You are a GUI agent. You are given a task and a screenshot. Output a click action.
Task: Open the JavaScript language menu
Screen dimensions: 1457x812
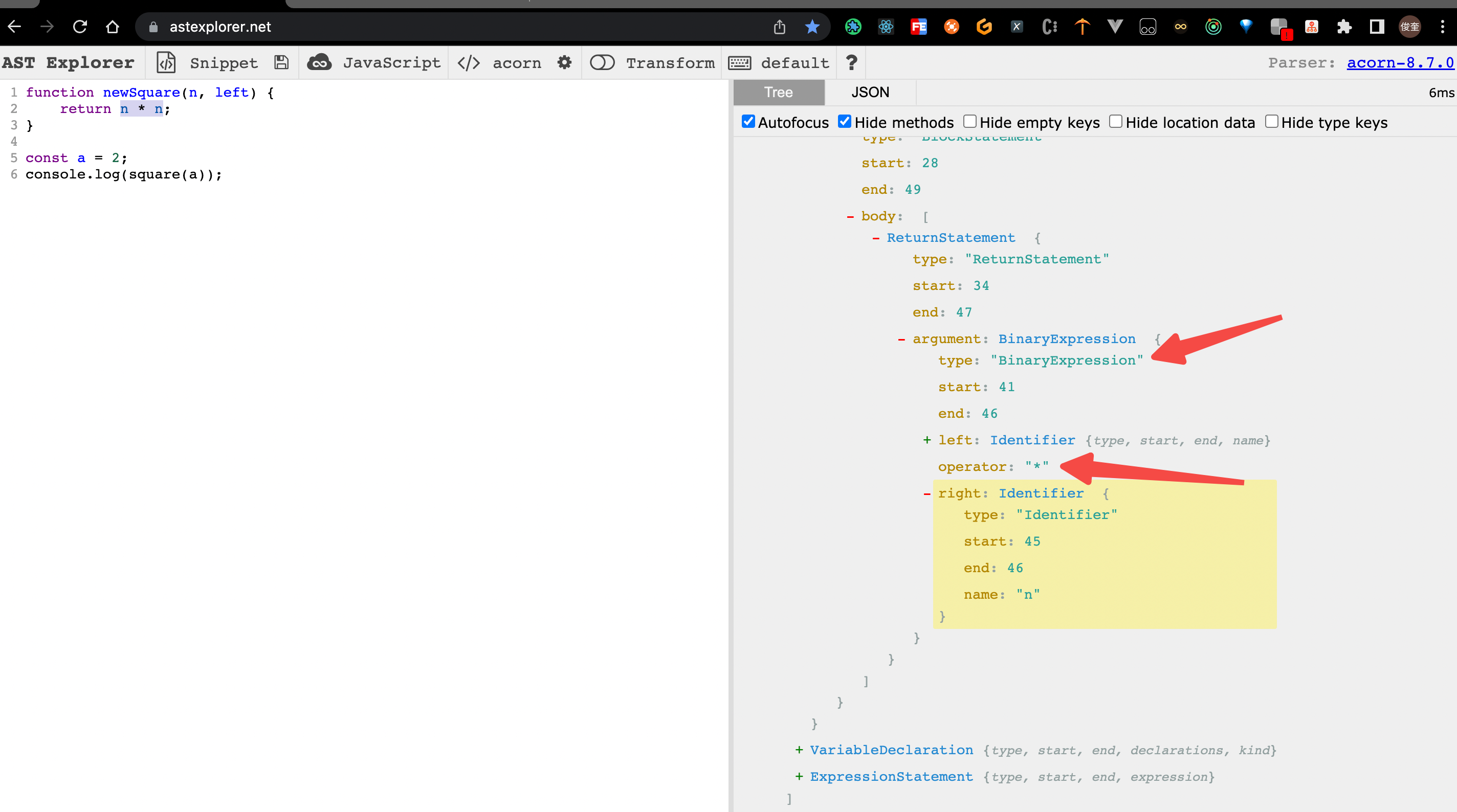click(391, 63)
